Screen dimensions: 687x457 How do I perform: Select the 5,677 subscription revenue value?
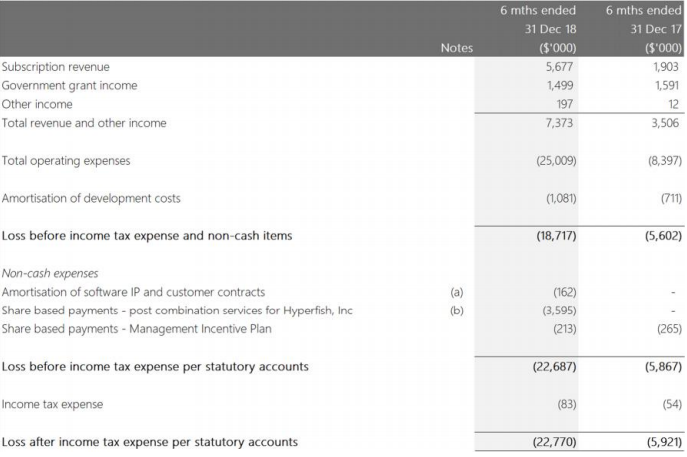559,67
